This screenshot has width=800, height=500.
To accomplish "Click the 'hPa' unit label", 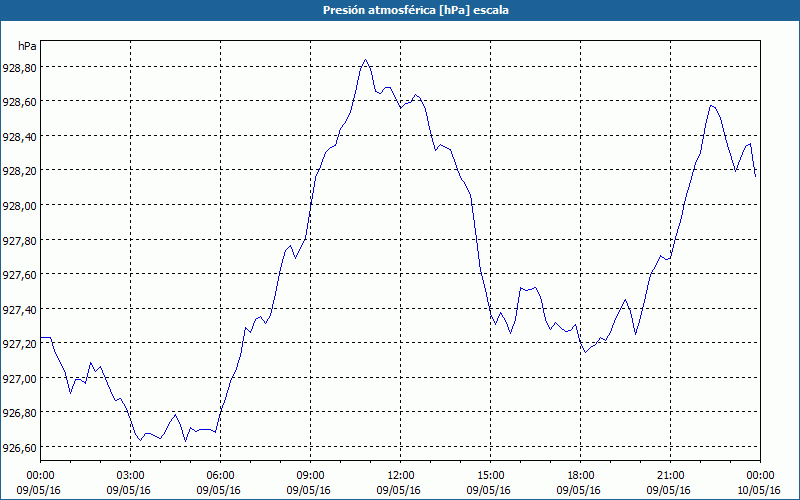I will [x=28, y=46].
